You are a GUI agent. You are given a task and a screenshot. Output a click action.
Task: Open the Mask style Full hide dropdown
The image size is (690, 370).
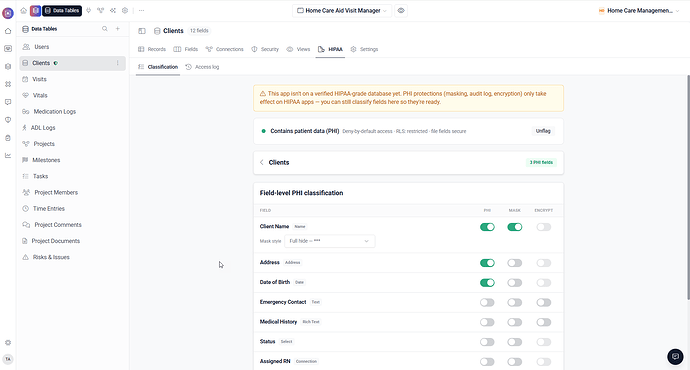pos(330,241)
